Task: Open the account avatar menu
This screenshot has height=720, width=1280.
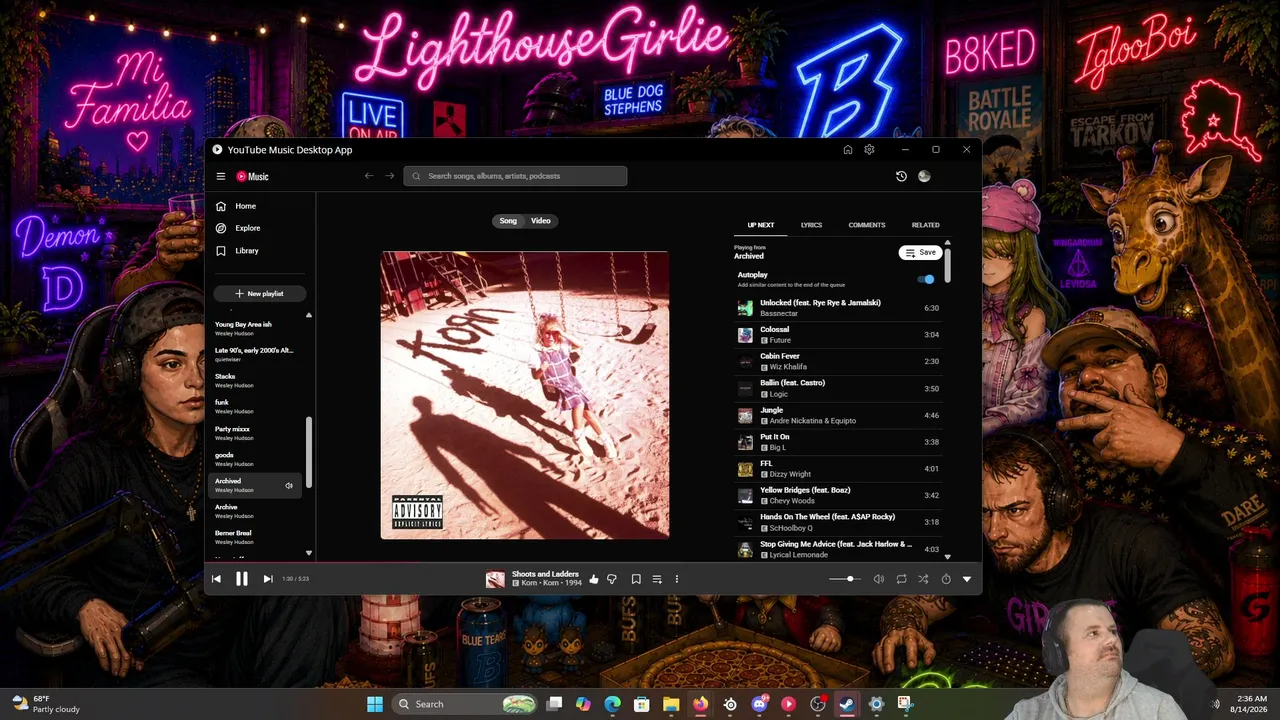Action: click(924, 176)
